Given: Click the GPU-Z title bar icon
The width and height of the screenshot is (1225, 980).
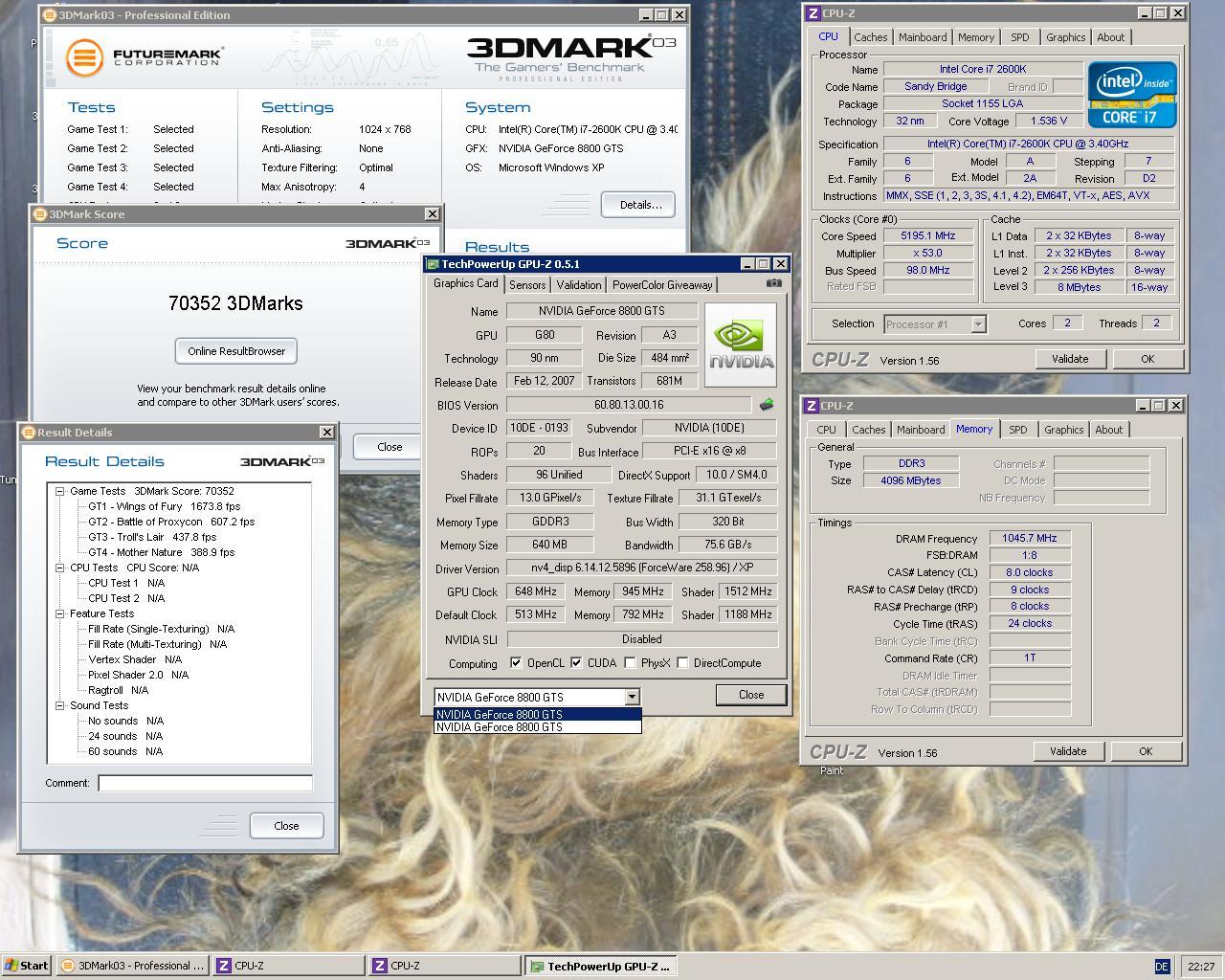Looking at the screenshot, I should (433, 264).
